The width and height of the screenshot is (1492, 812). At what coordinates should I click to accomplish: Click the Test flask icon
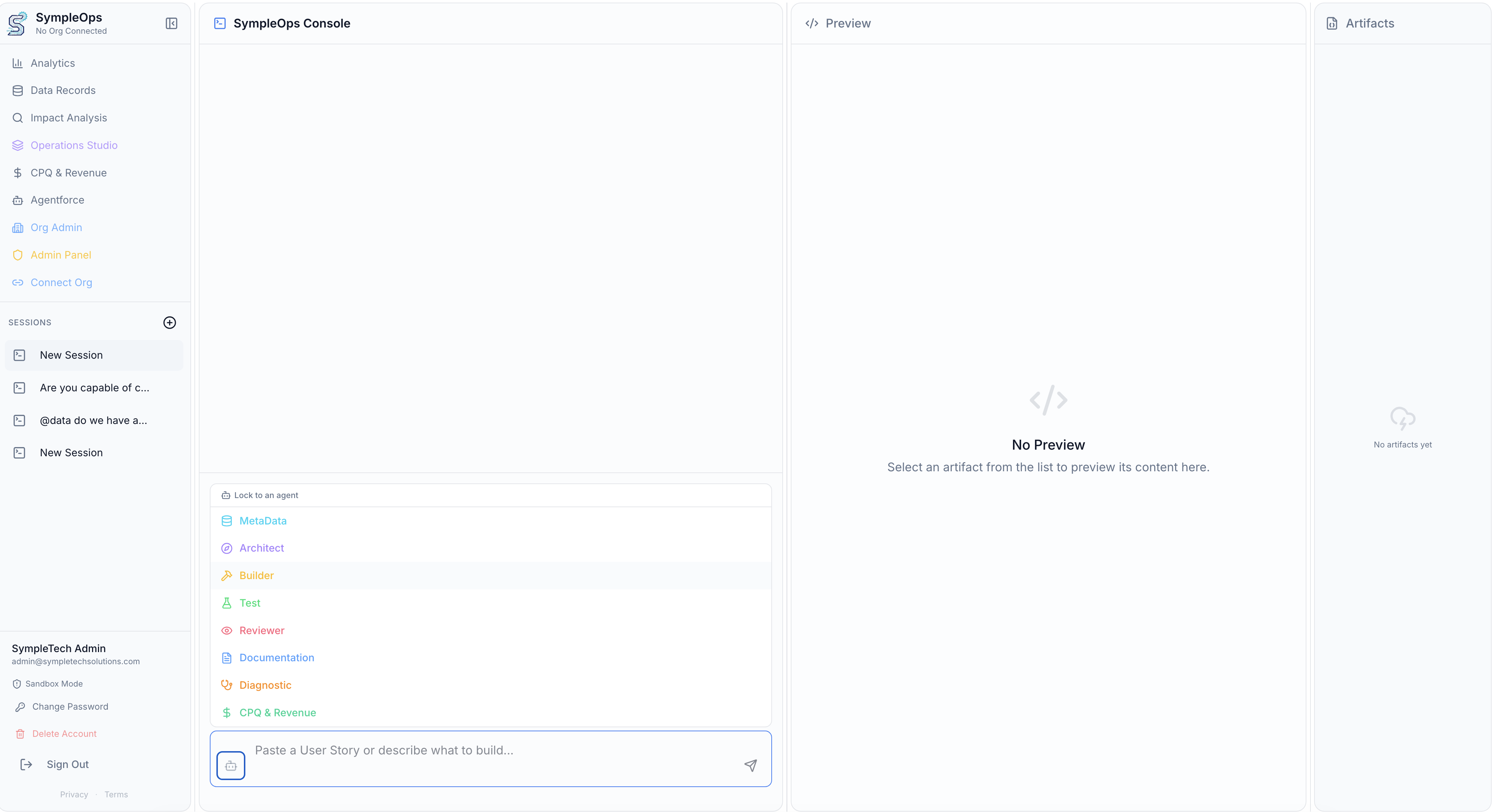(x=226, y=603)
